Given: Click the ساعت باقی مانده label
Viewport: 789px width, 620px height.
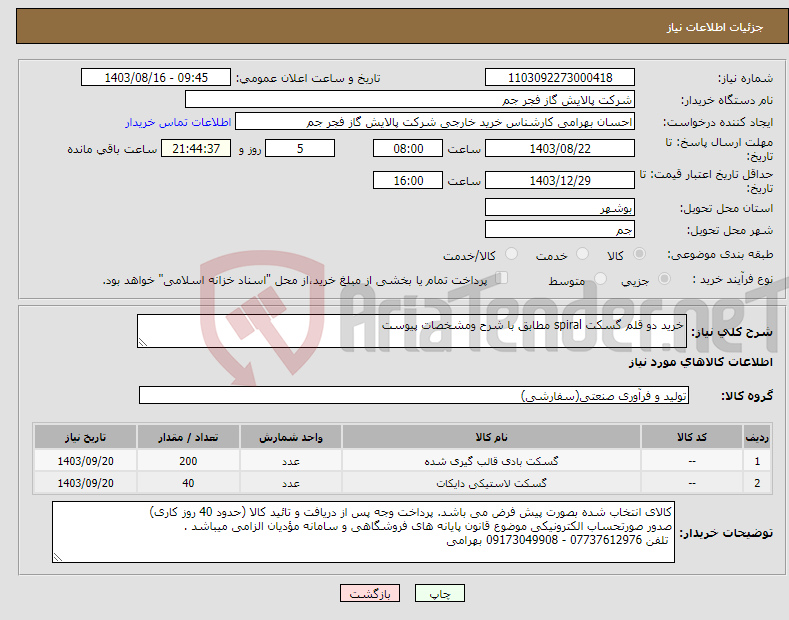Looking at the screenshot, I should [x=112, y=149].
